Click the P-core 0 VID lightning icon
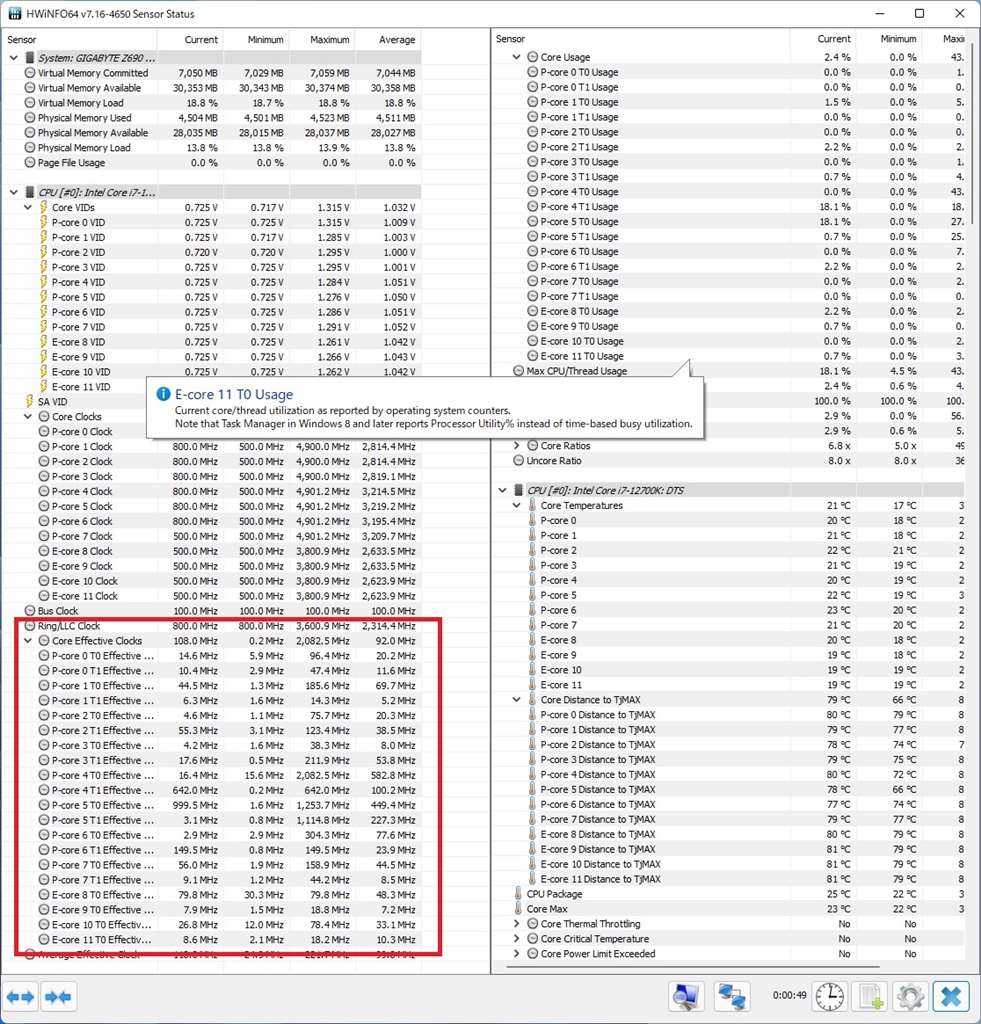The height and width of the screenshot is (1024, 981). point(43,222)
